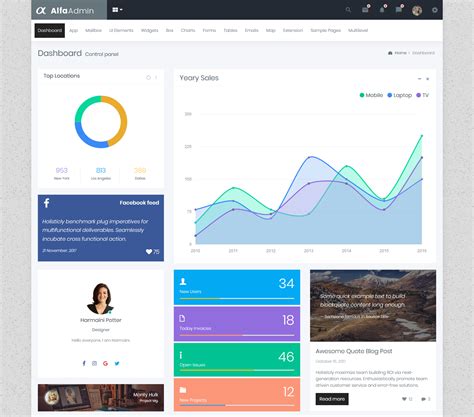Click the New Projects progress bar
Screen dimensions: 474x417
coord(237,405)
